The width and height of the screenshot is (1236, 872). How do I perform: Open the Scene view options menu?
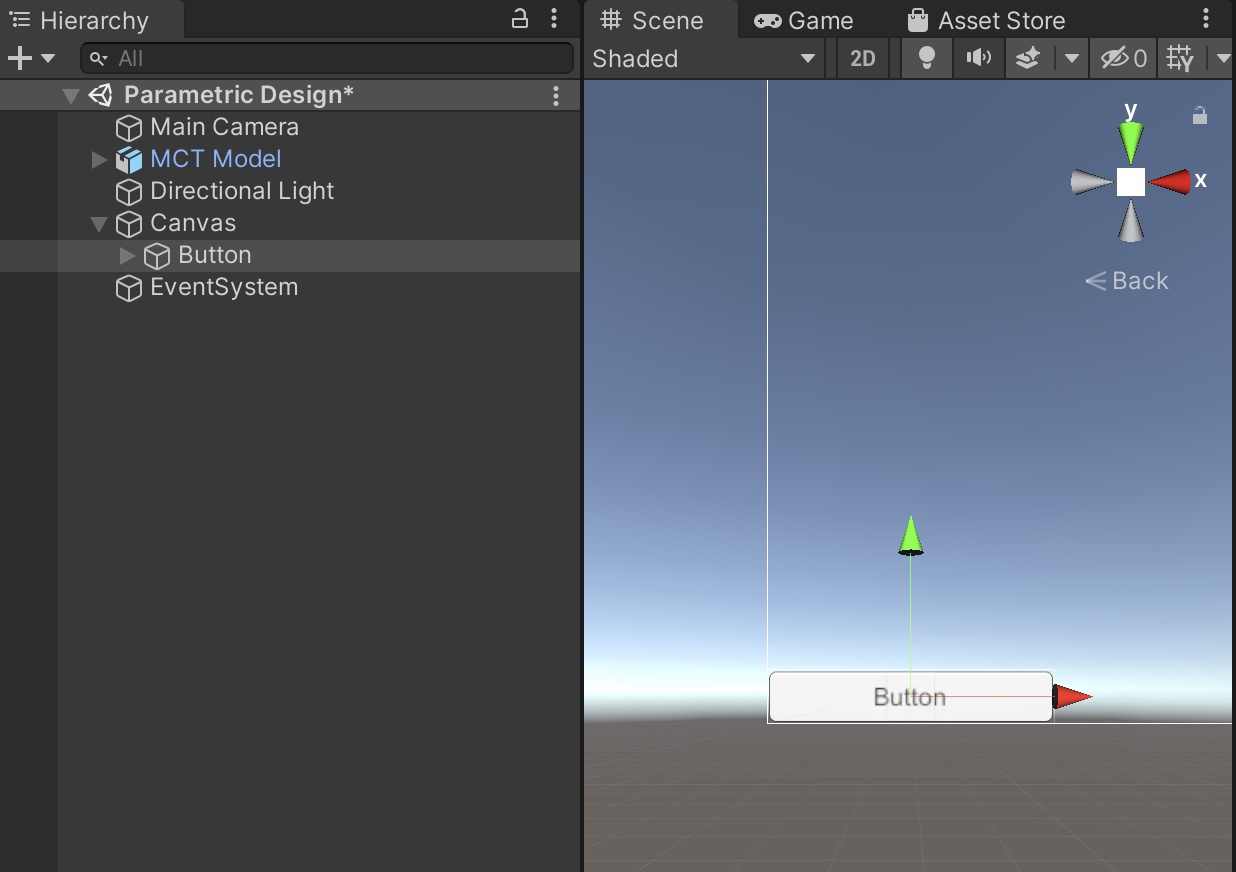1206,18
